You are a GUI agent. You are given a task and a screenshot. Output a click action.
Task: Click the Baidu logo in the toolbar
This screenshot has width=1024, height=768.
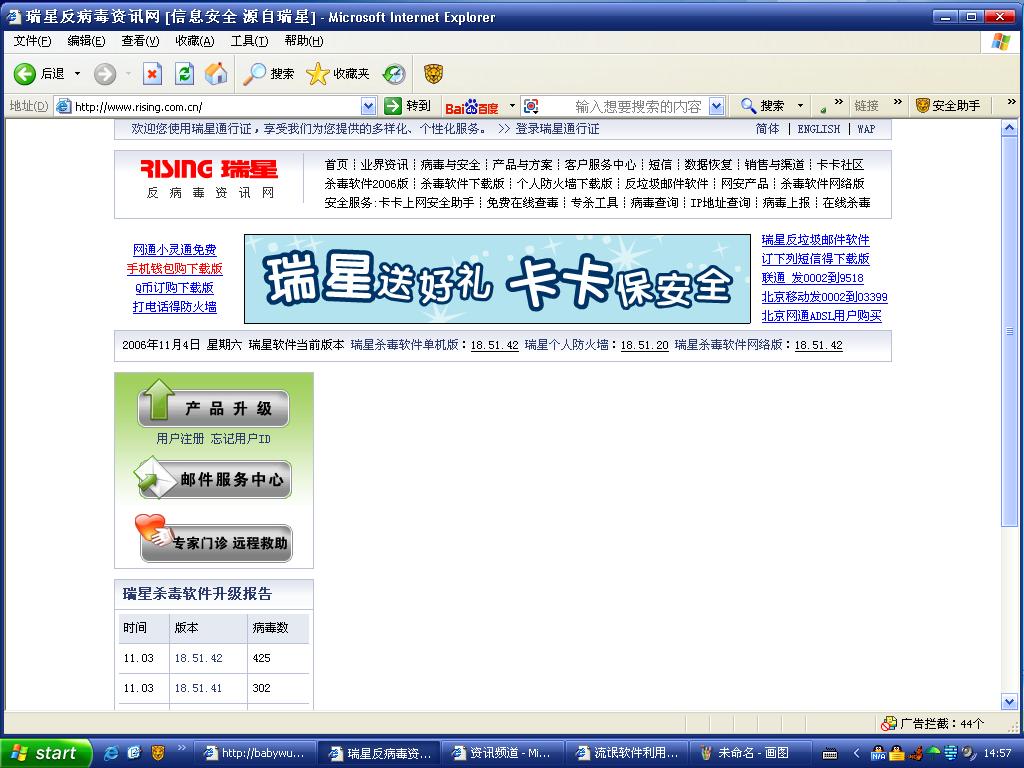472,106
